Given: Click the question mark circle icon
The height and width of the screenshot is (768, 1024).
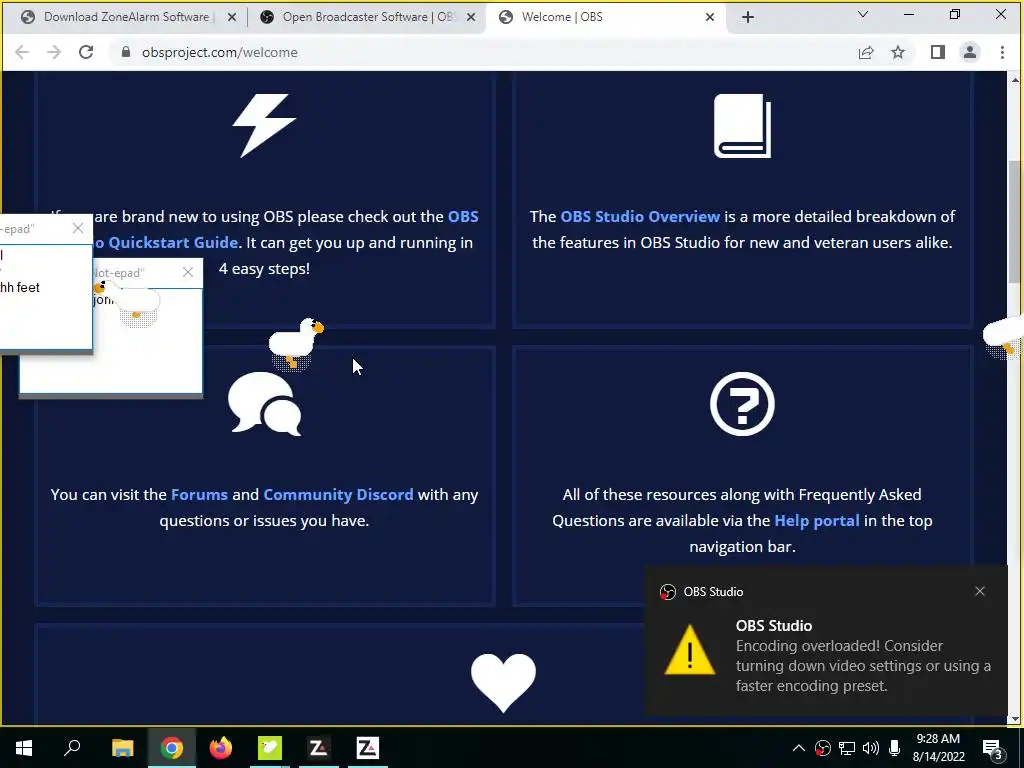Looking at the screenshot, I should 743,404.
